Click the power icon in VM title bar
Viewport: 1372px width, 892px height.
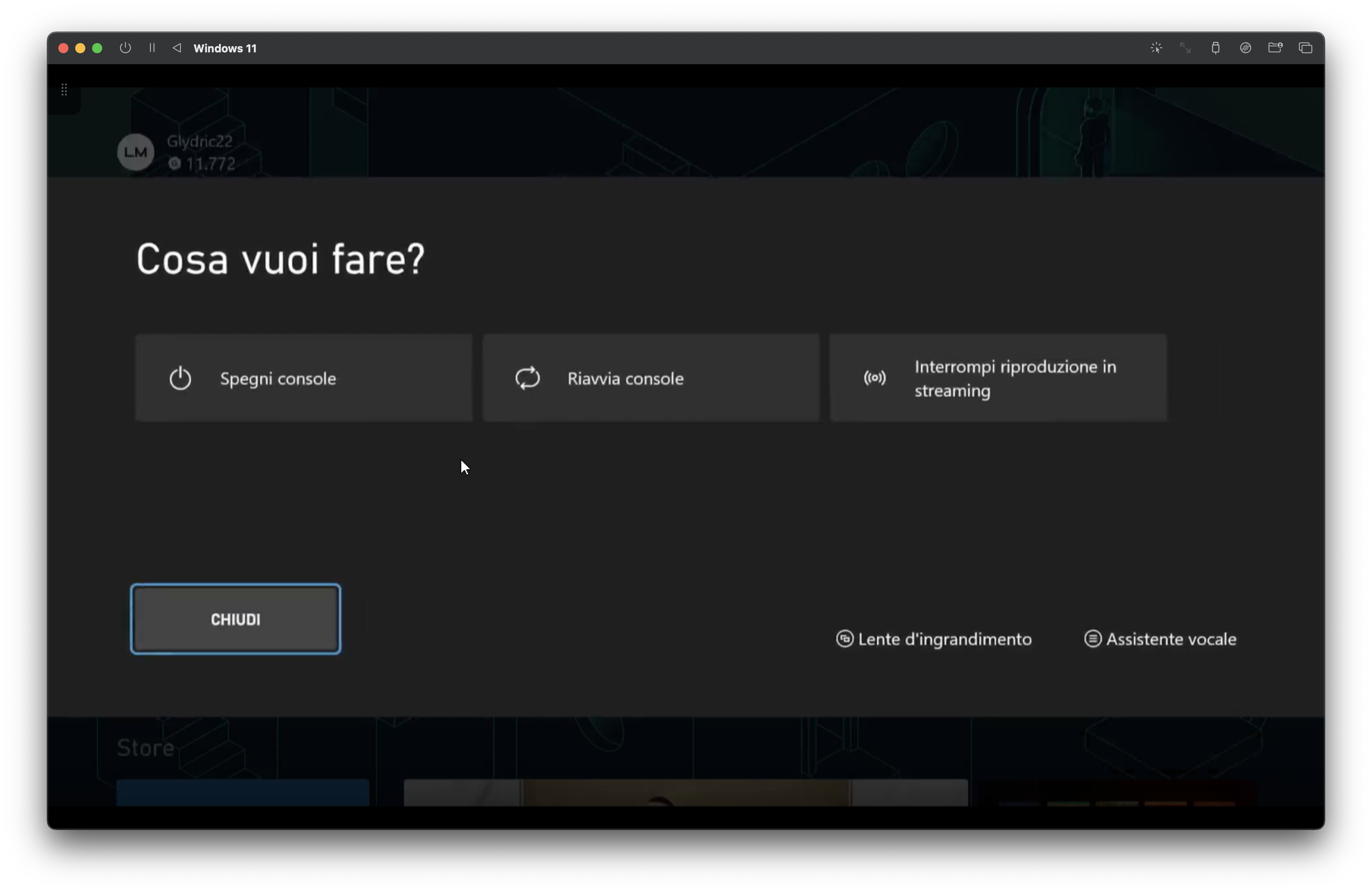coord(125,48)
